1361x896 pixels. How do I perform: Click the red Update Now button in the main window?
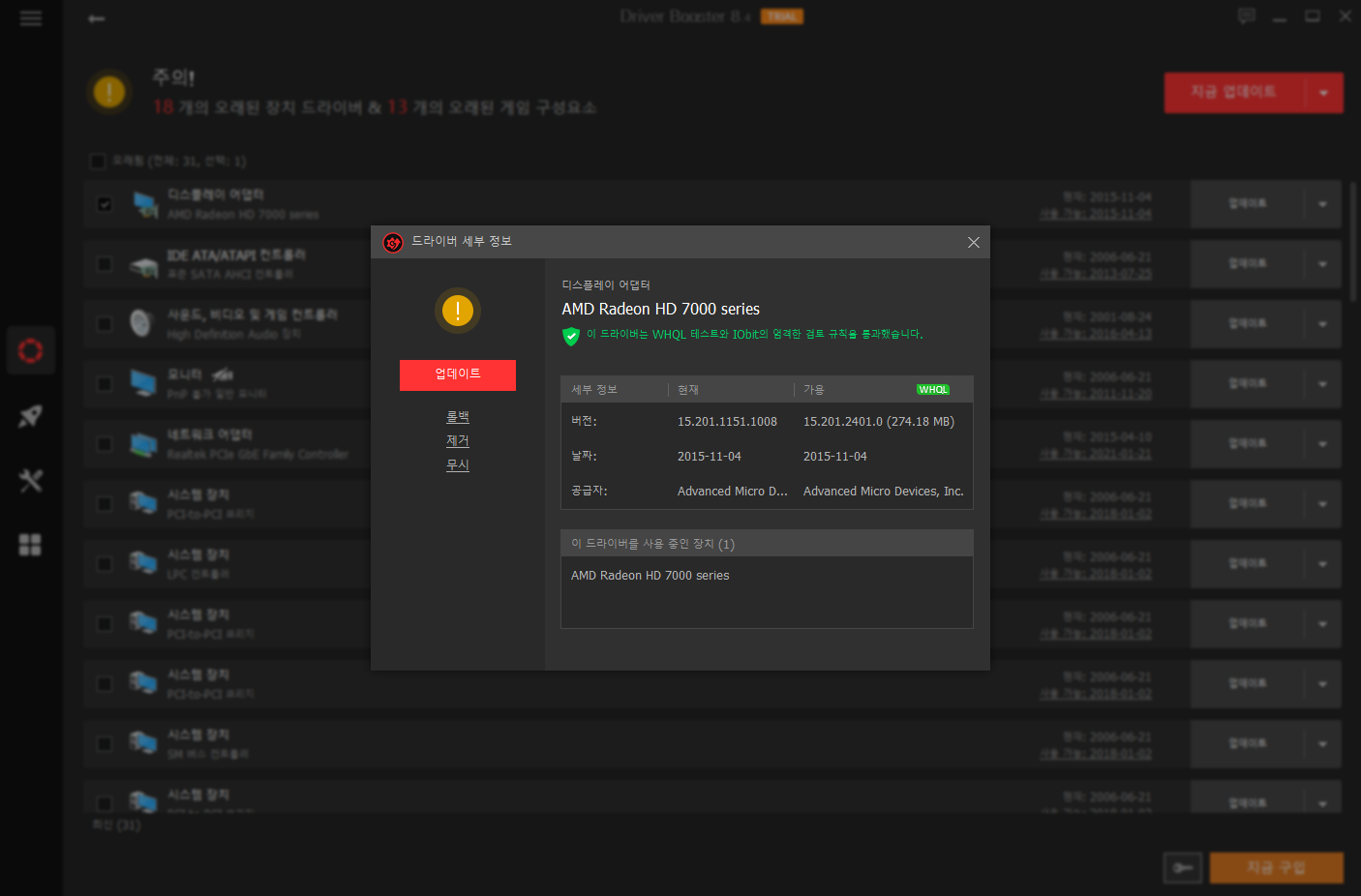pos(1234,93)
